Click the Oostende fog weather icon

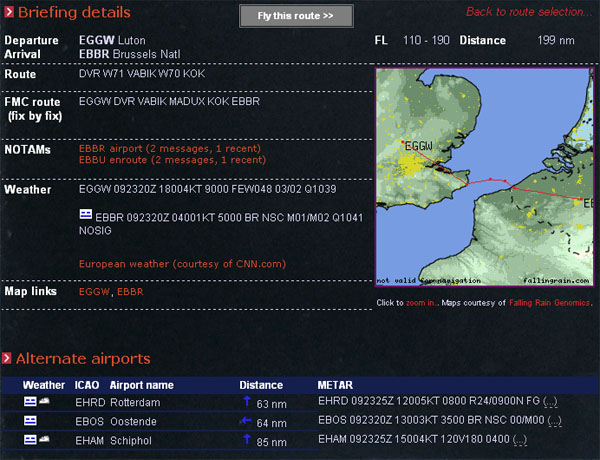pos(30,421)
